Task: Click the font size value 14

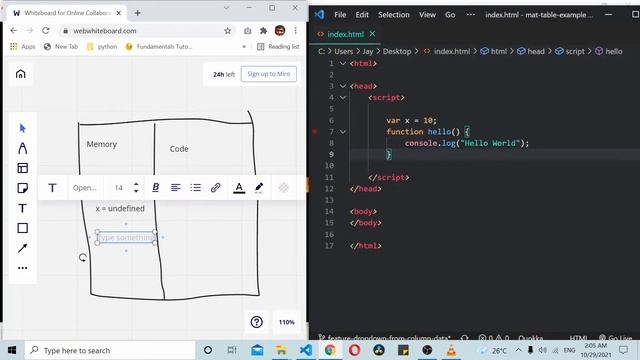Action: (119, 188)
